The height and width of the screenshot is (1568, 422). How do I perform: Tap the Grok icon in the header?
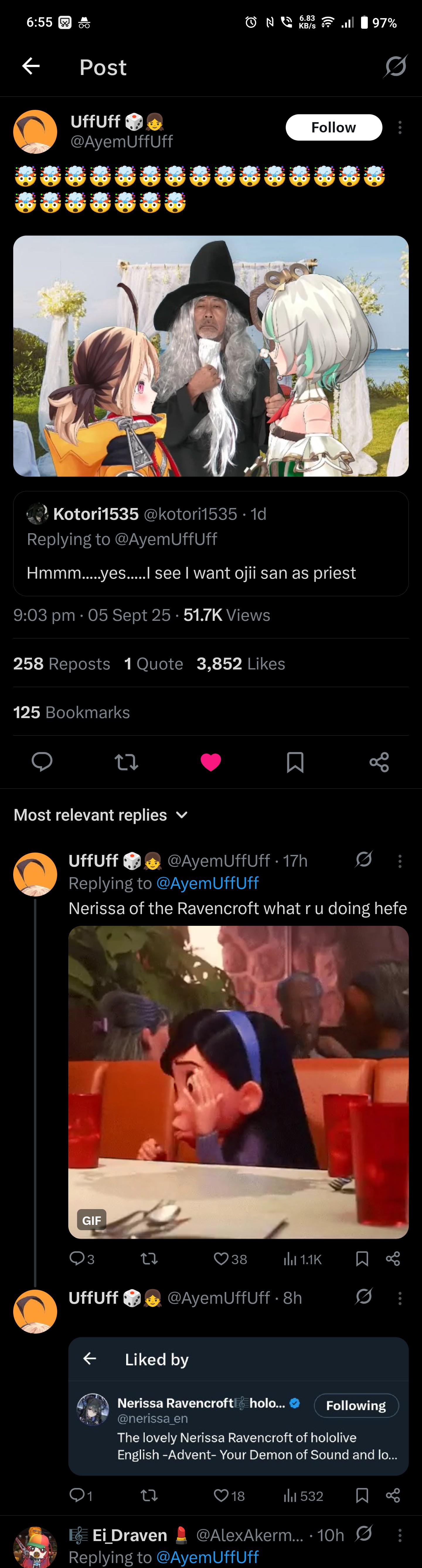[395, 66]
